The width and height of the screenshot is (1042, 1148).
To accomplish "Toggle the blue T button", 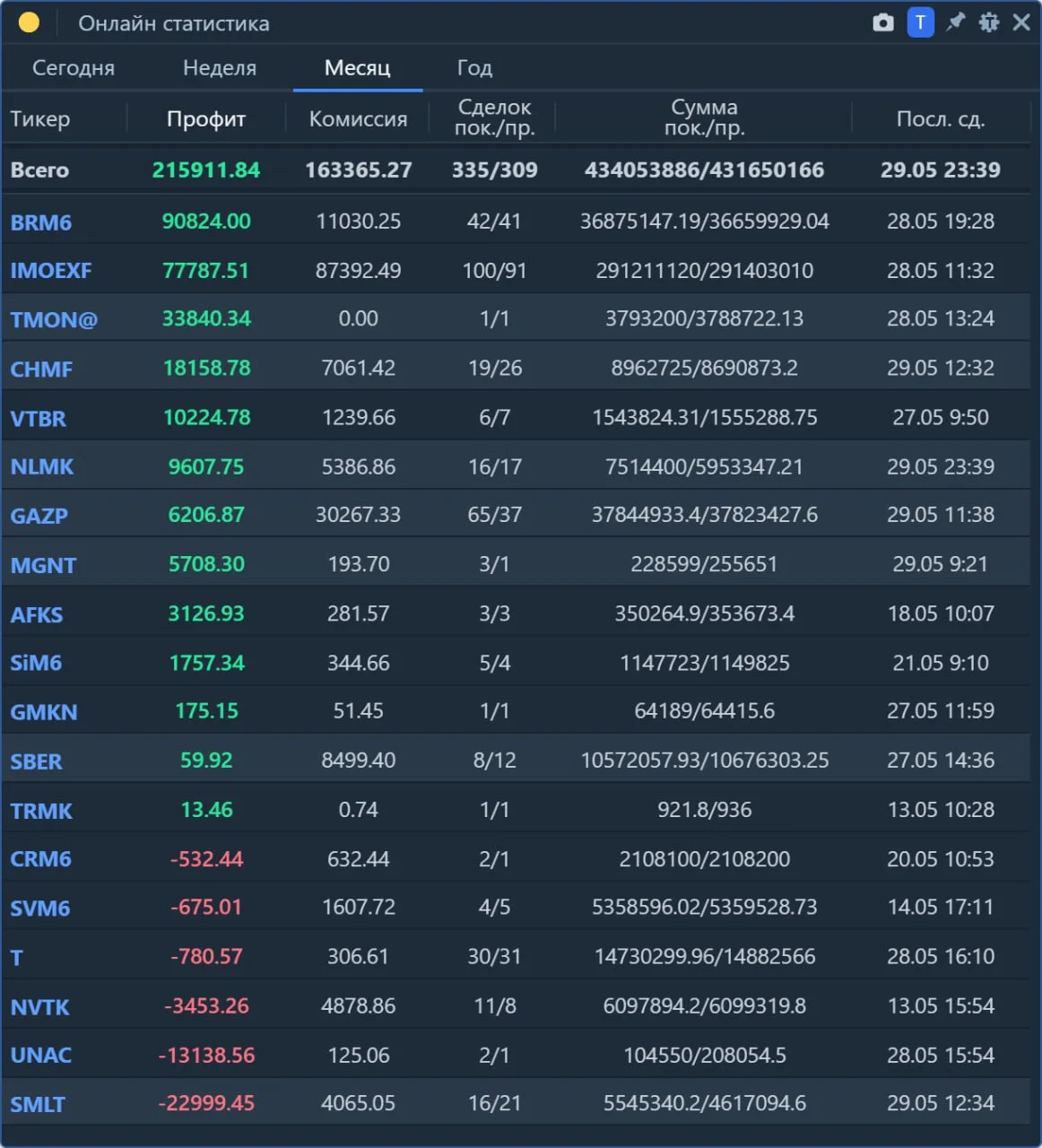I will tap(920, 22).
